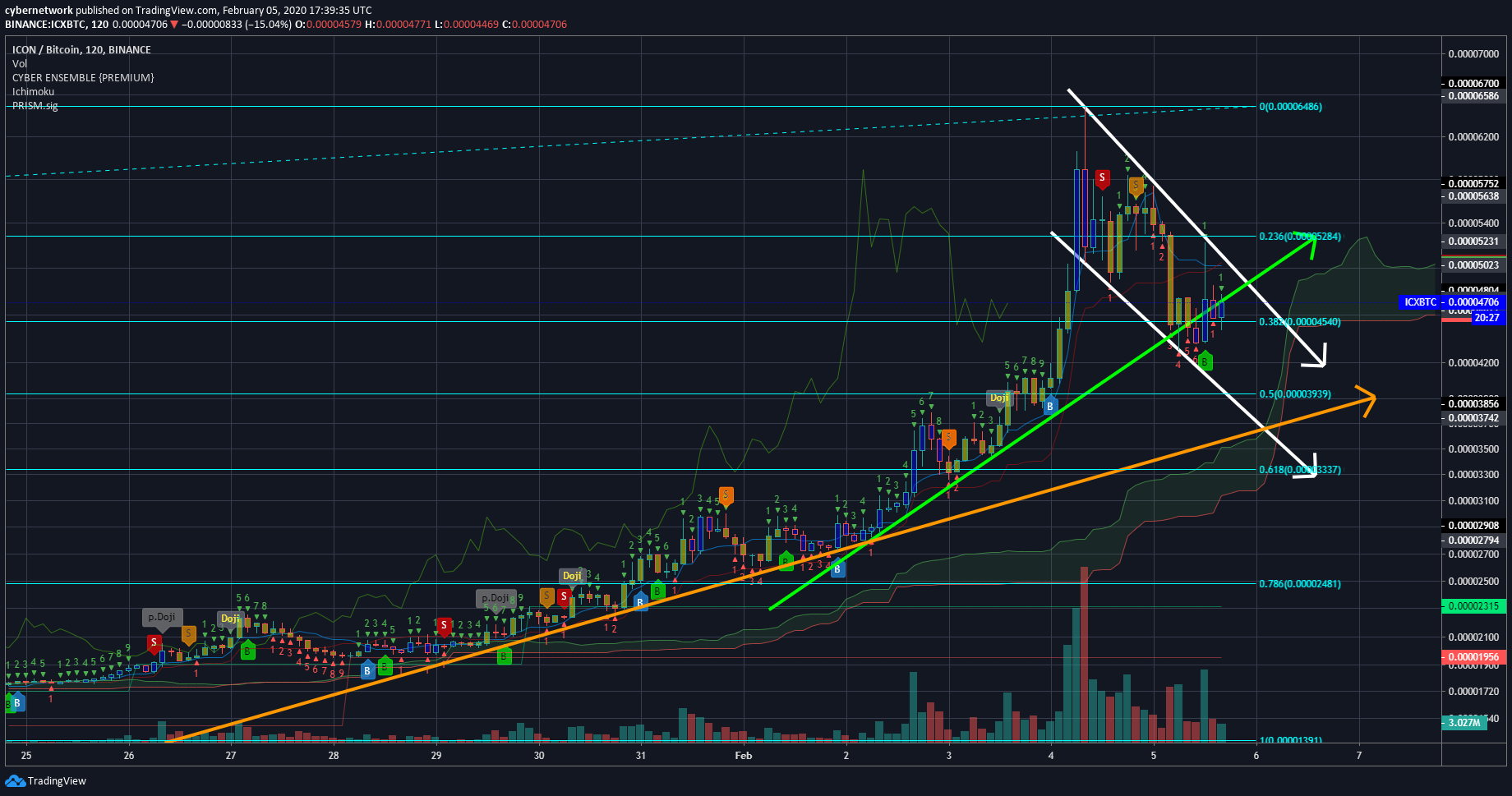Click the 0.00006700 price axis label
Image resolution: width=1512 pixels, height=796 pixels.
pyautogui.click(x=1473, y=83)
